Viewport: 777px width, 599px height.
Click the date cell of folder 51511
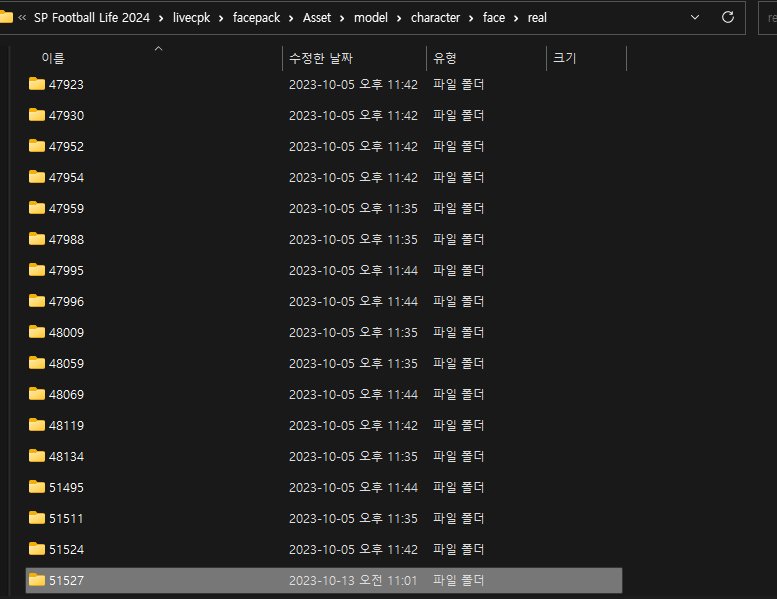(353, 518)
